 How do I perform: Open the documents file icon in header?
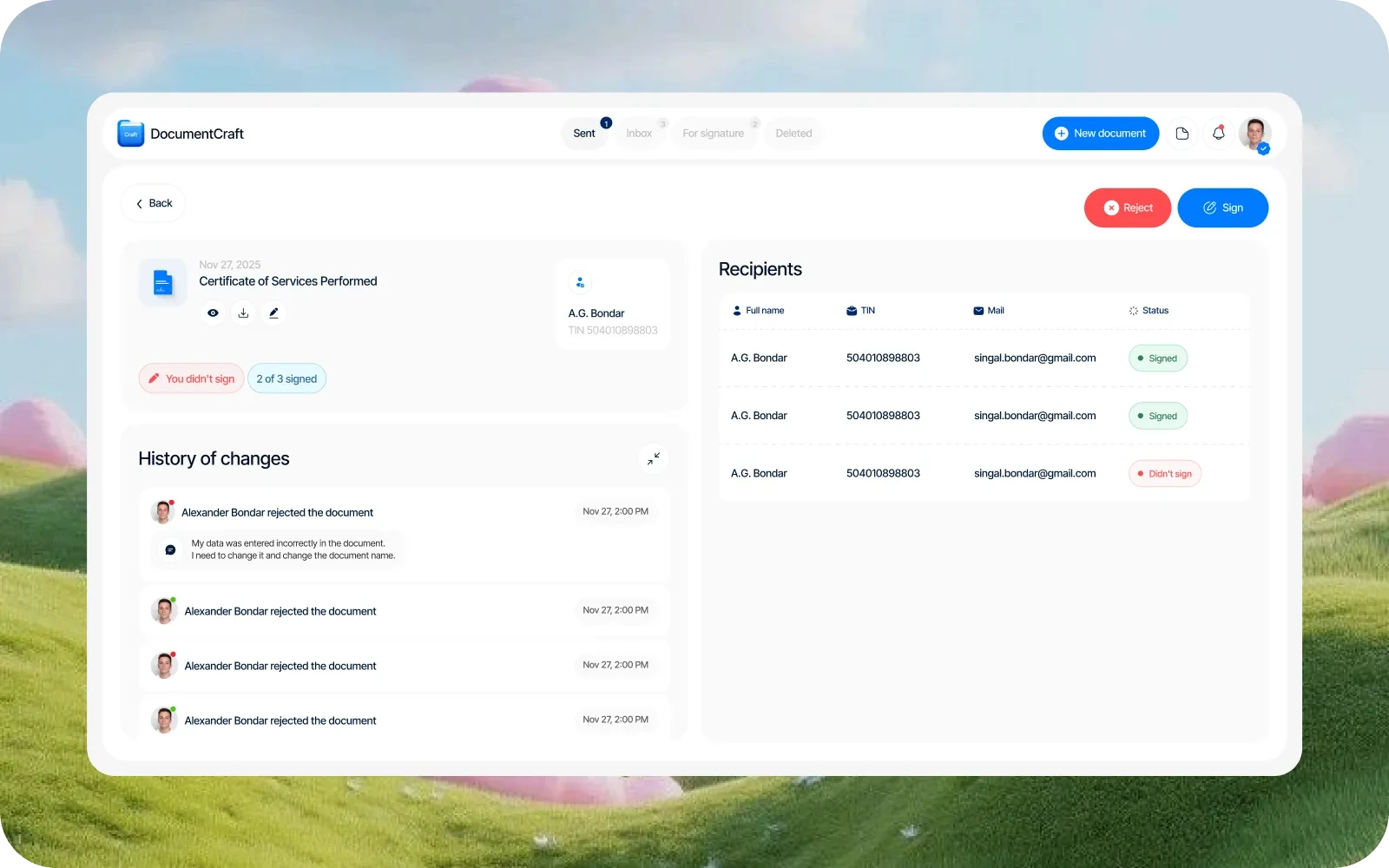(x=1182, y=134)
